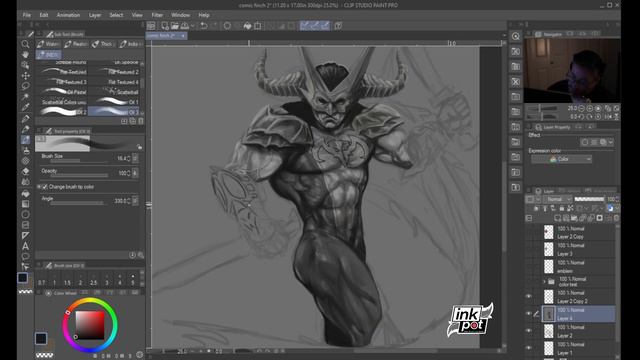This screenshot has height=360, width=640.
Task: Click the Undo arrow in command bar
Action: tap(204, 26)
